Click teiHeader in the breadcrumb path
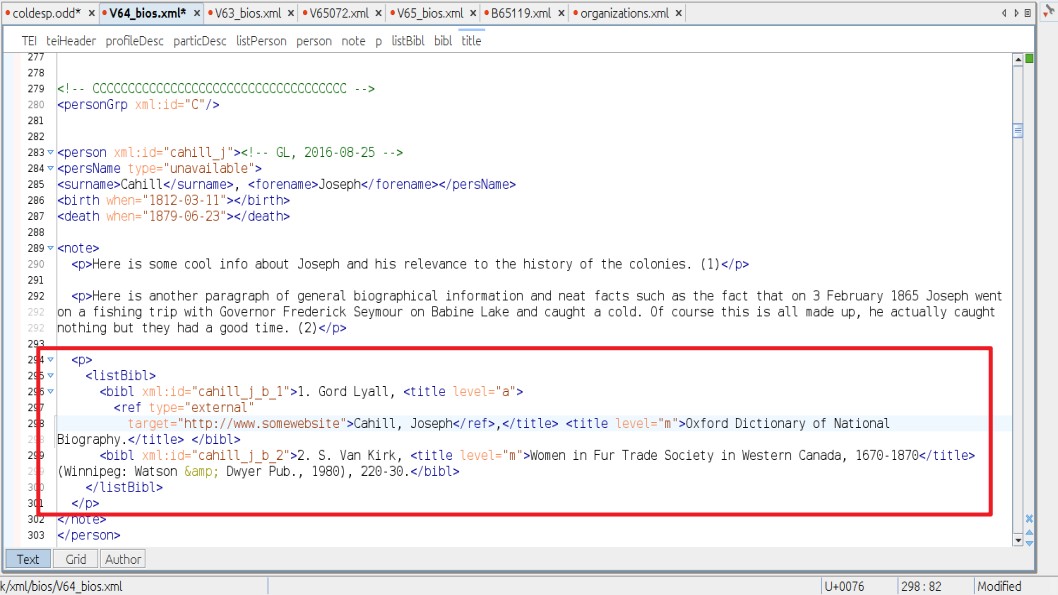The width and height of the screenshot is (1058, 595). coord(71,41)
